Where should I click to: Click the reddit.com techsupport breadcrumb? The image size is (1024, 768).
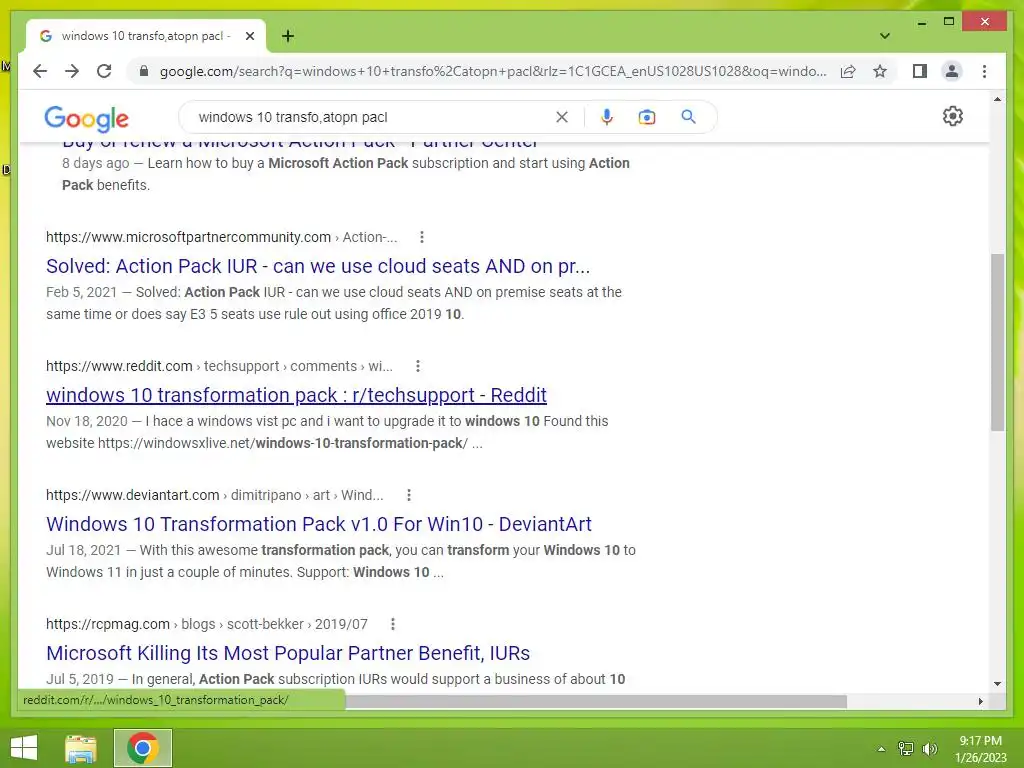(219, 366)
